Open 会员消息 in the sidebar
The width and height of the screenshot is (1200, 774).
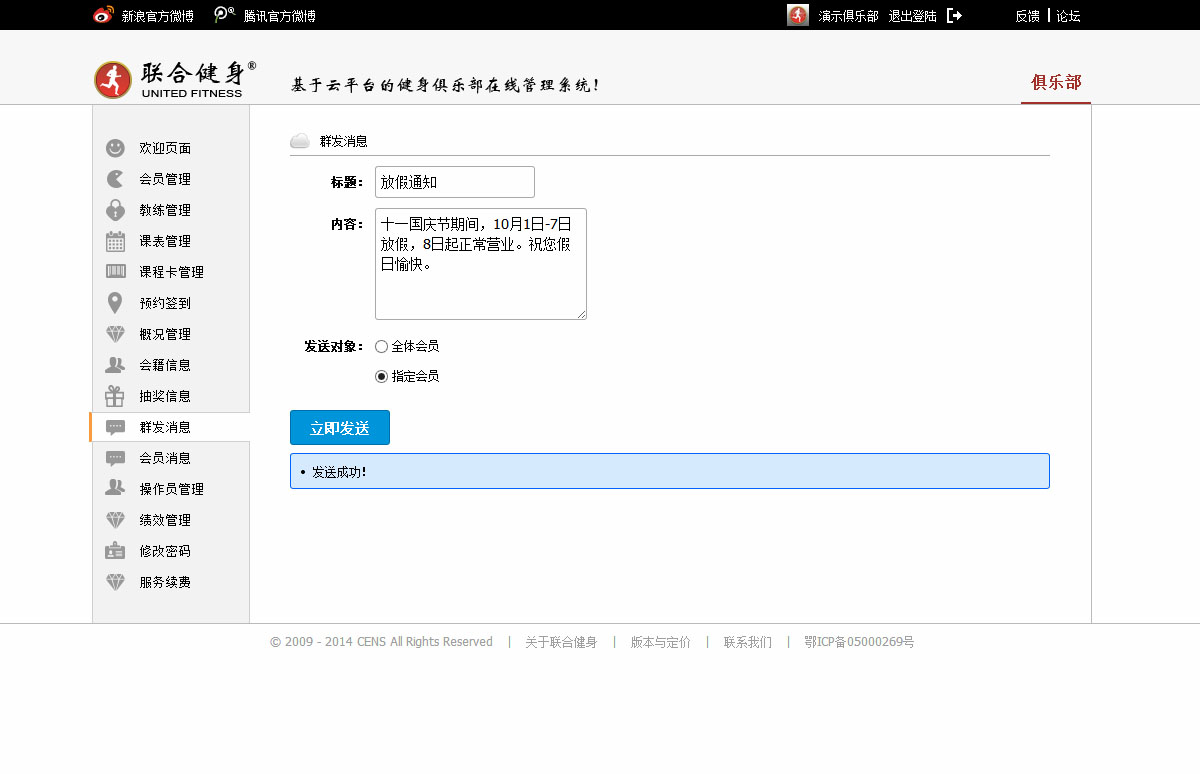click(165, 458)
